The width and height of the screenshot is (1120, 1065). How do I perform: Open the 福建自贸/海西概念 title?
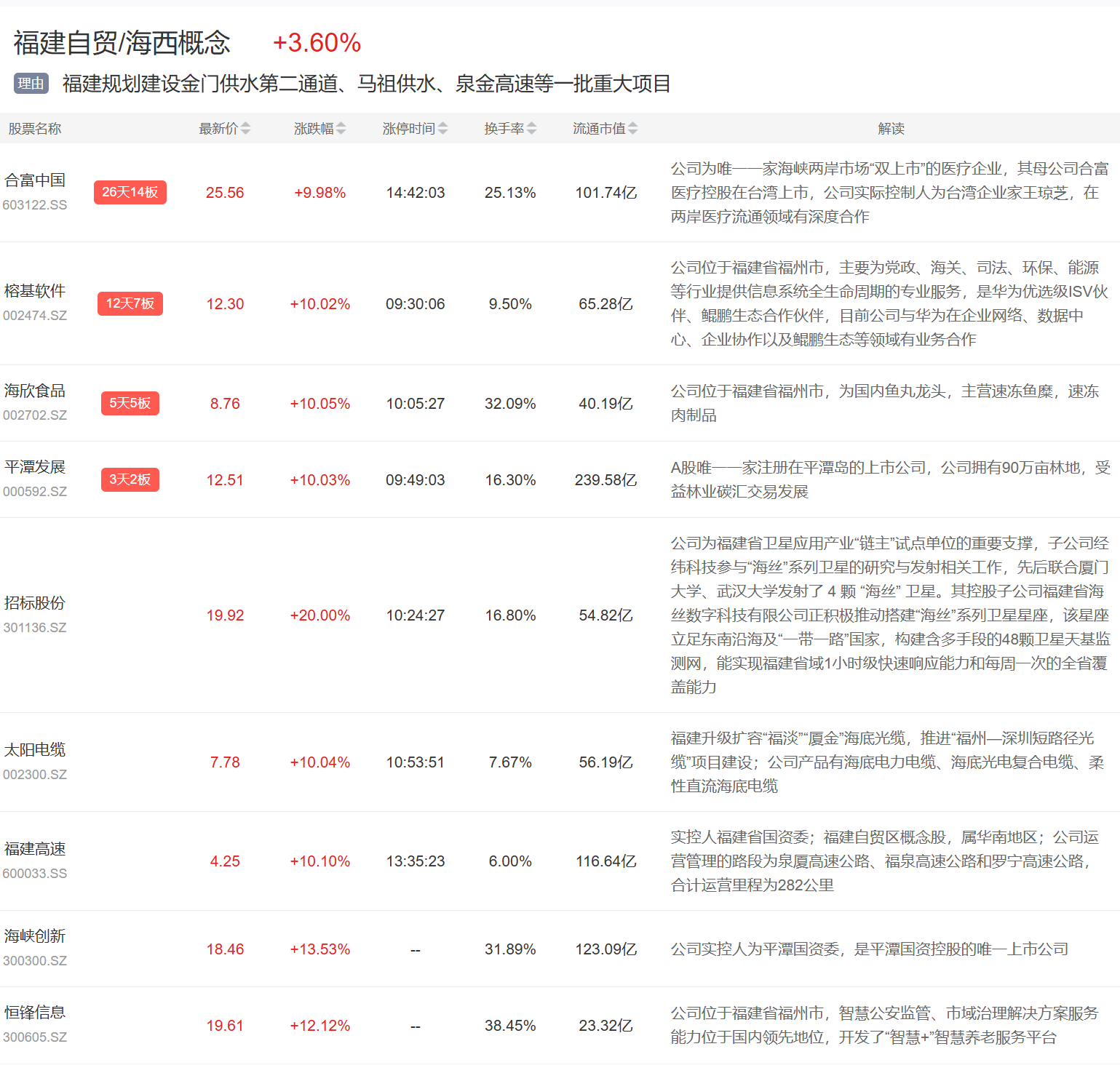122,43
